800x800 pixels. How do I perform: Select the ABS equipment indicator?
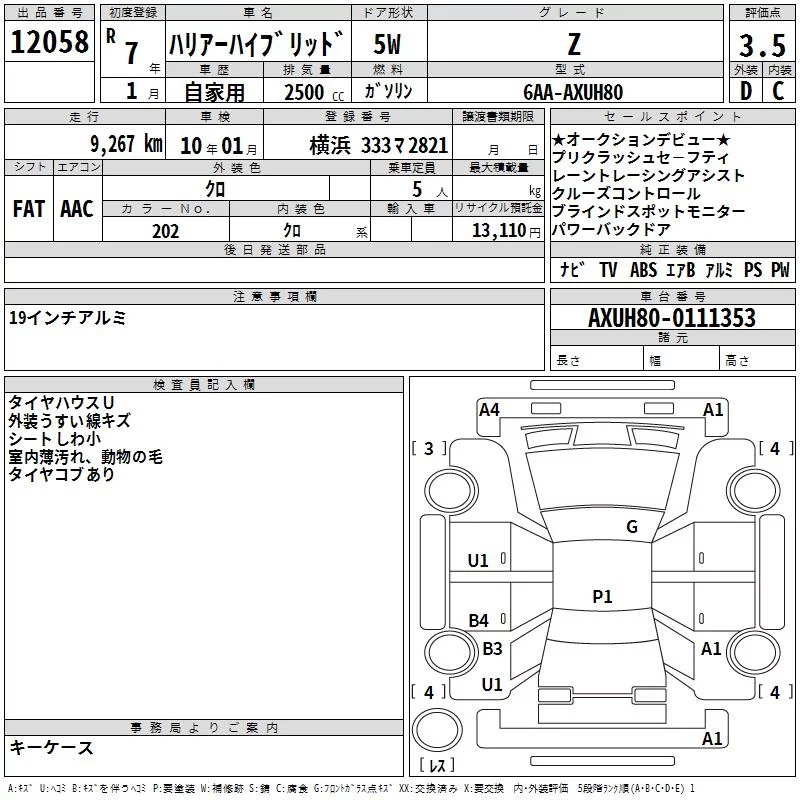pos(643,269)
